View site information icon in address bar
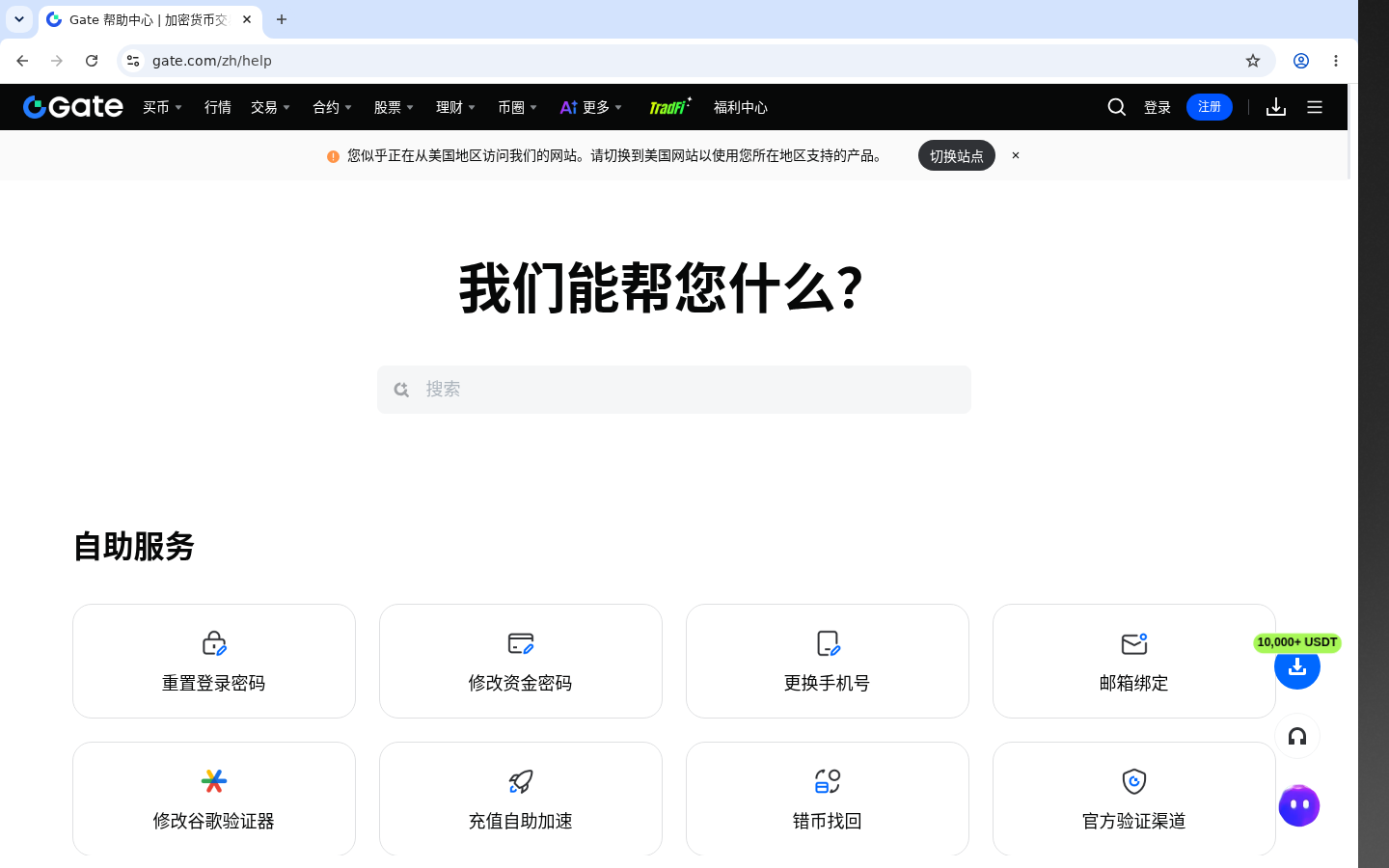 133,61
